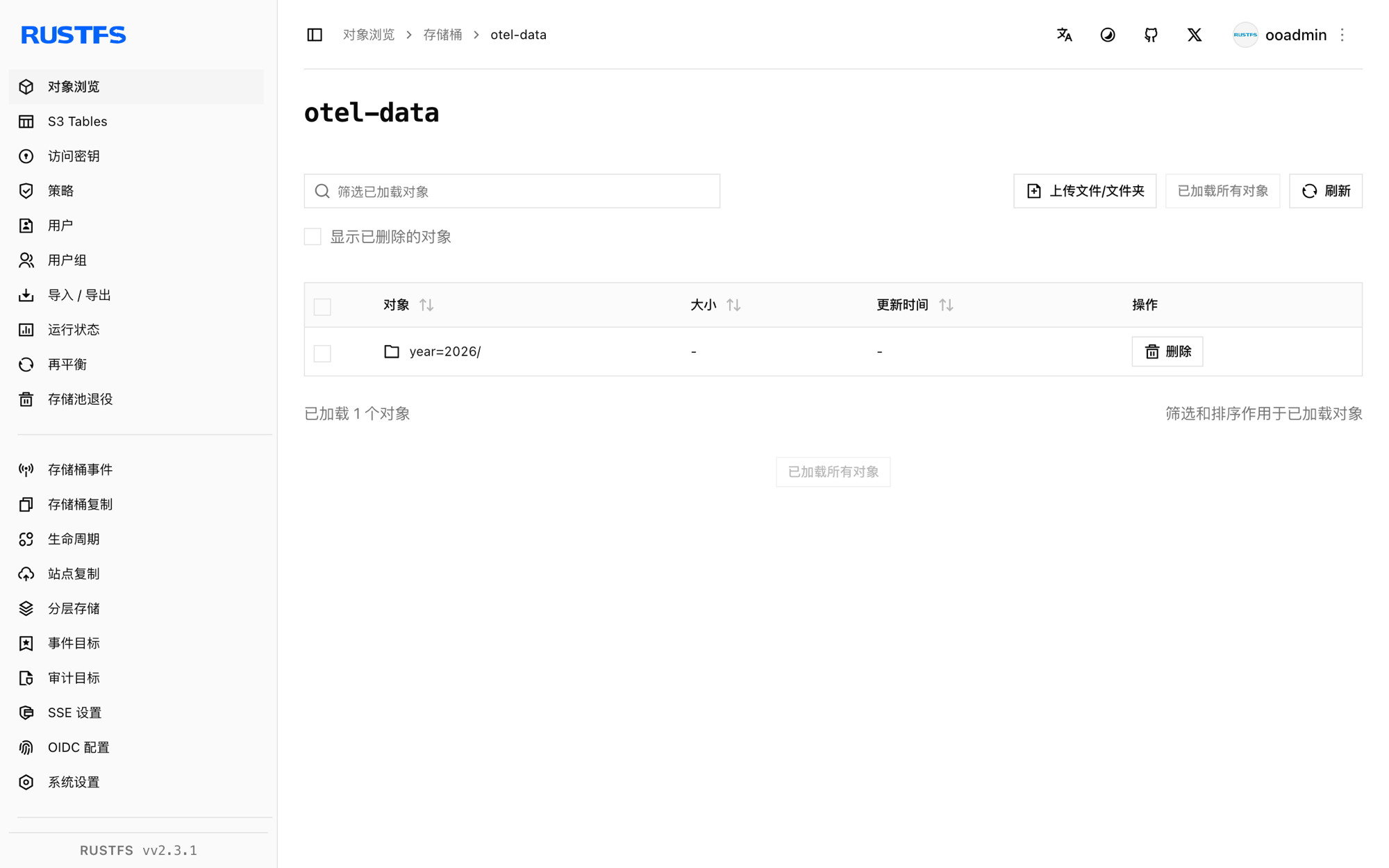Click the 导入 / 导出 icon
The image size is (1389, 868).
[x=26, y=295]
